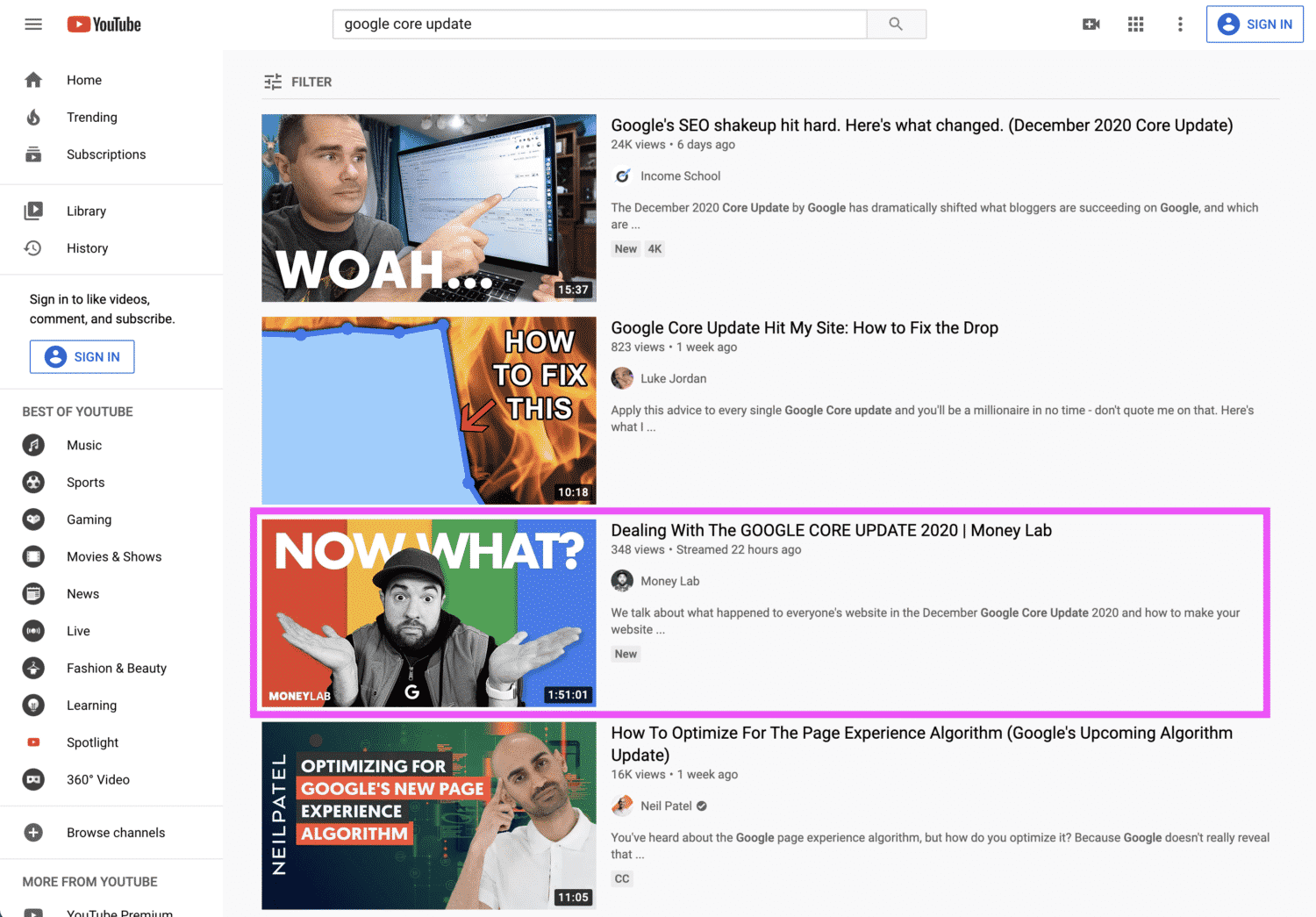
Task: Open the hamburger guide menu
Action: (x=33, y=25)
